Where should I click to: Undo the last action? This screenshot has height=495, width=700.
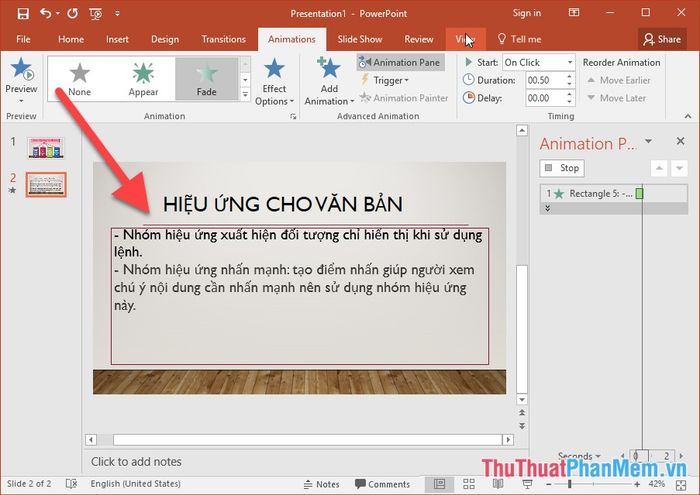coord(46,13)
